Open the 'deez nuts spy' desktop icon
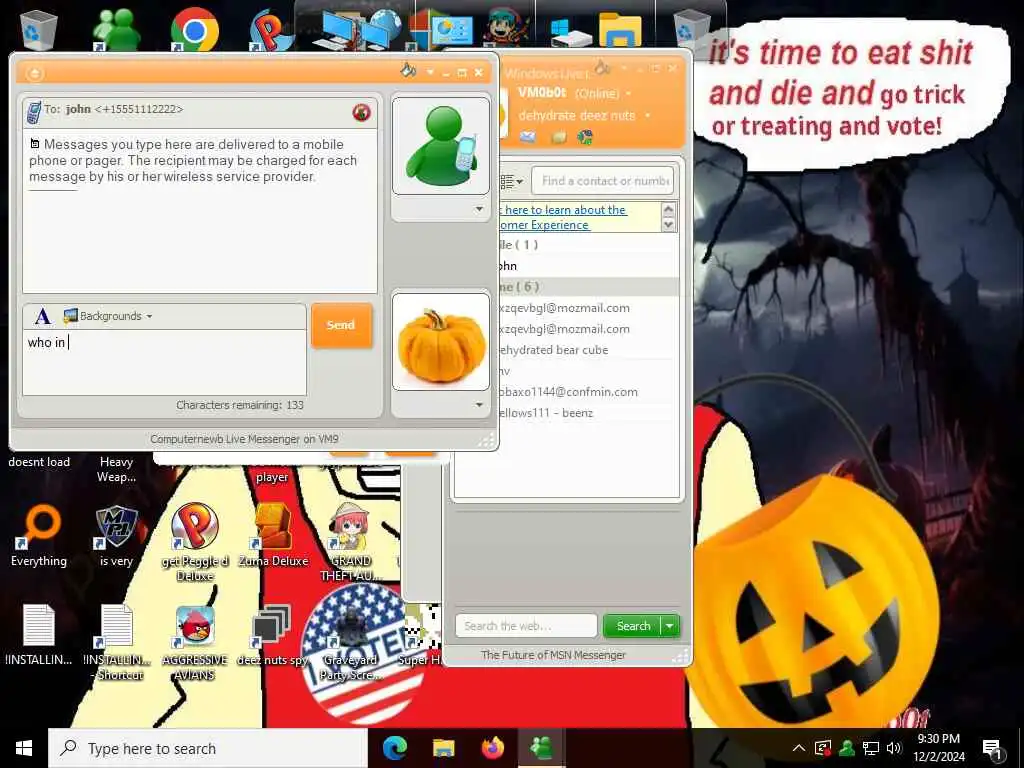The image size is (1024, 768). tap(272, 637)
